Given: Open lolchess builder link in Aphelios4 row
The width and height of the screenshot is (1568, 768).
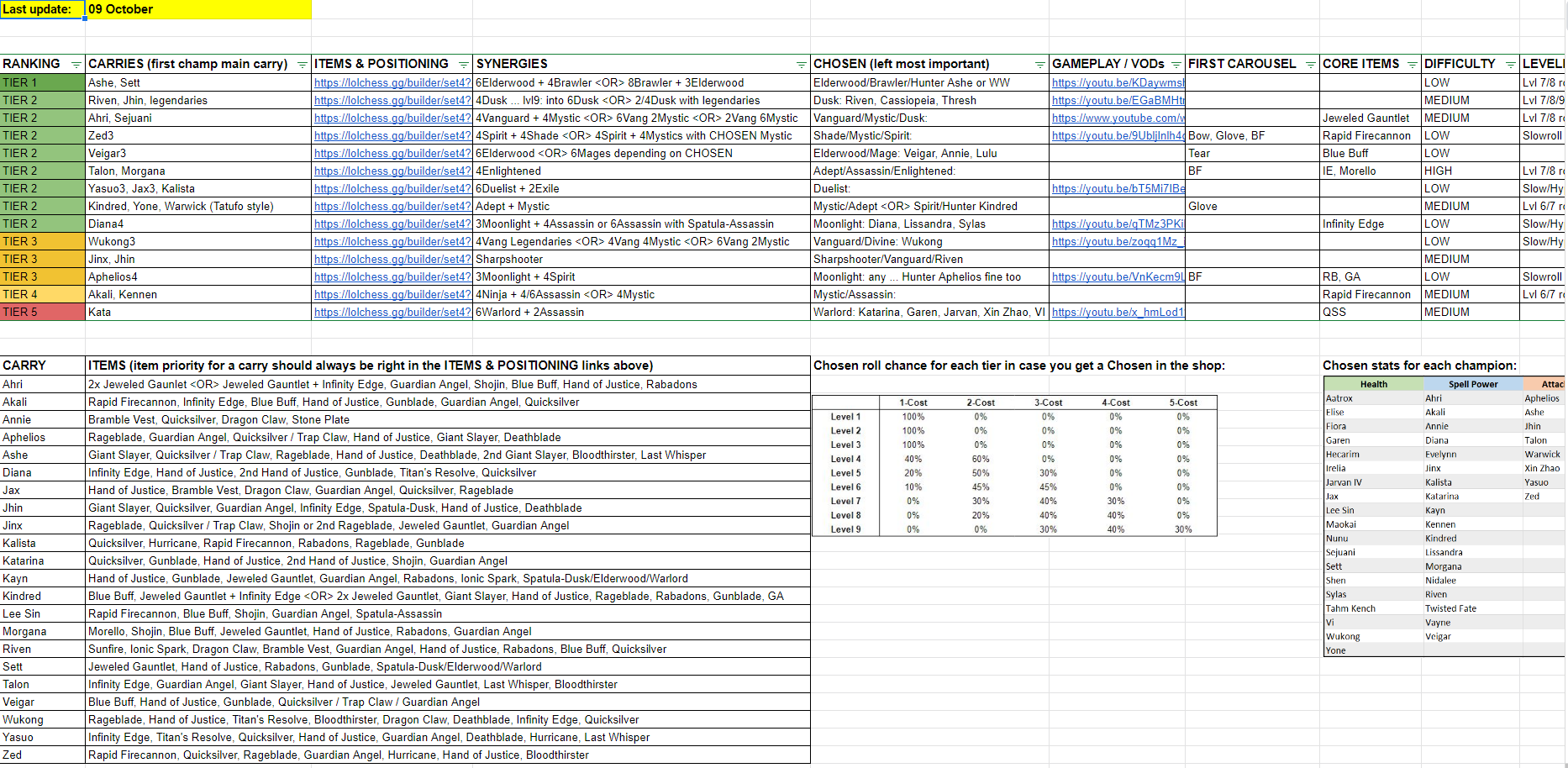Looking at the screenshot, I should 392,276.
